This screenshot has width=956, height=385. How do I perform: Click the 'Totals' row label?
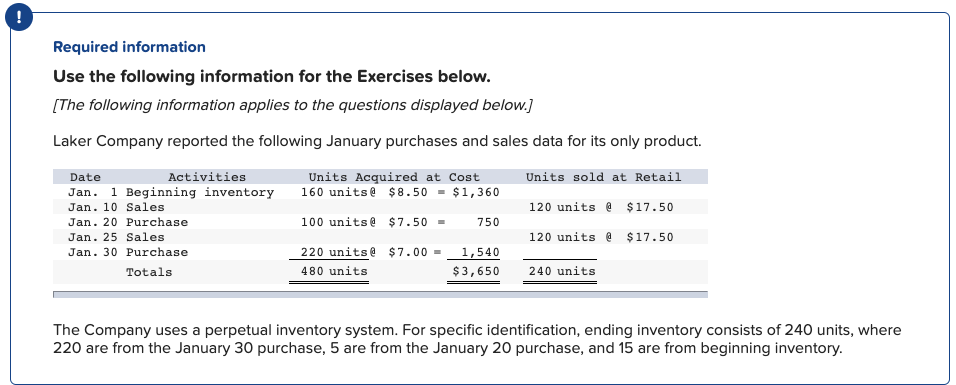click(149, 272)
